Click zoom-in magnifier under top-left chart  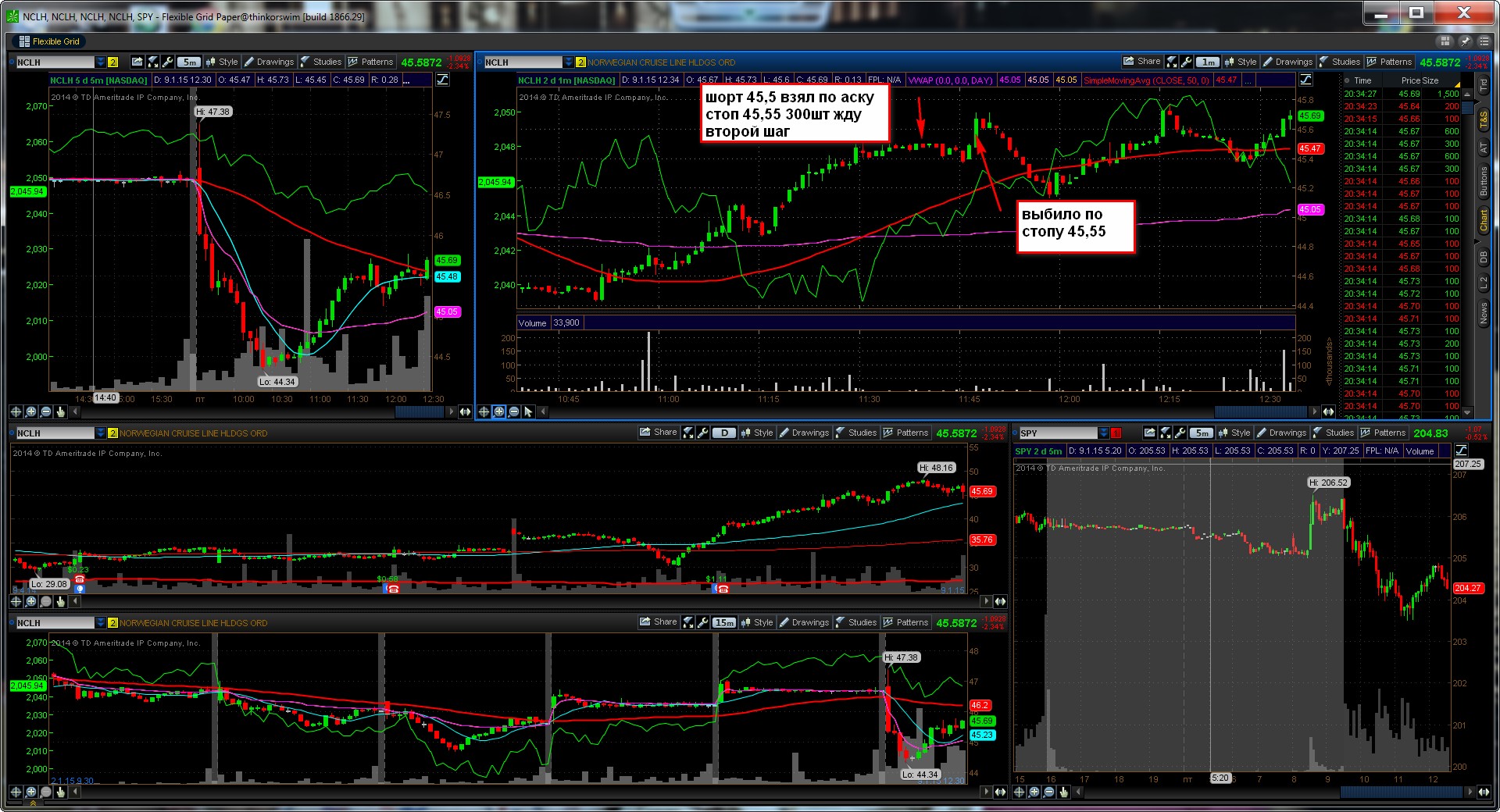click(x=31, y=411)
